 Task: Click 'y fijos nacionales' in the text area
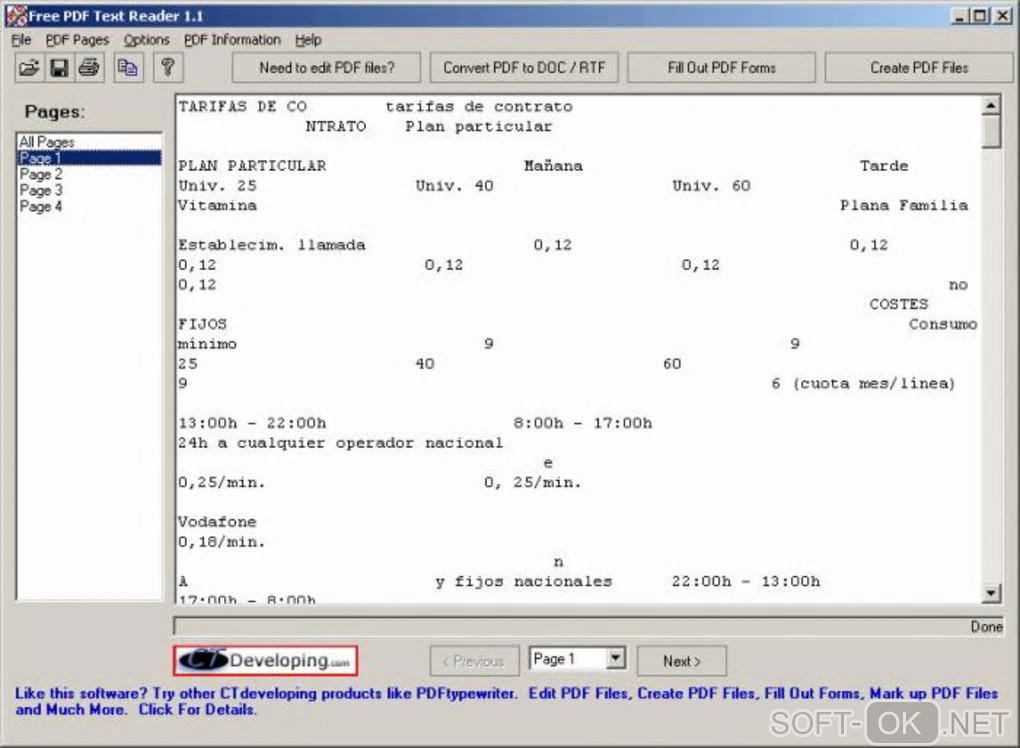point(524,581)
